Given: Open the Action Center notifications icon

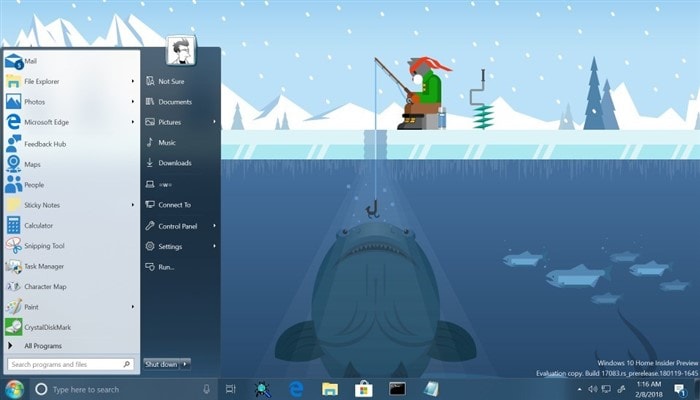Looking at the screenshot, I should tap(680, 390).
